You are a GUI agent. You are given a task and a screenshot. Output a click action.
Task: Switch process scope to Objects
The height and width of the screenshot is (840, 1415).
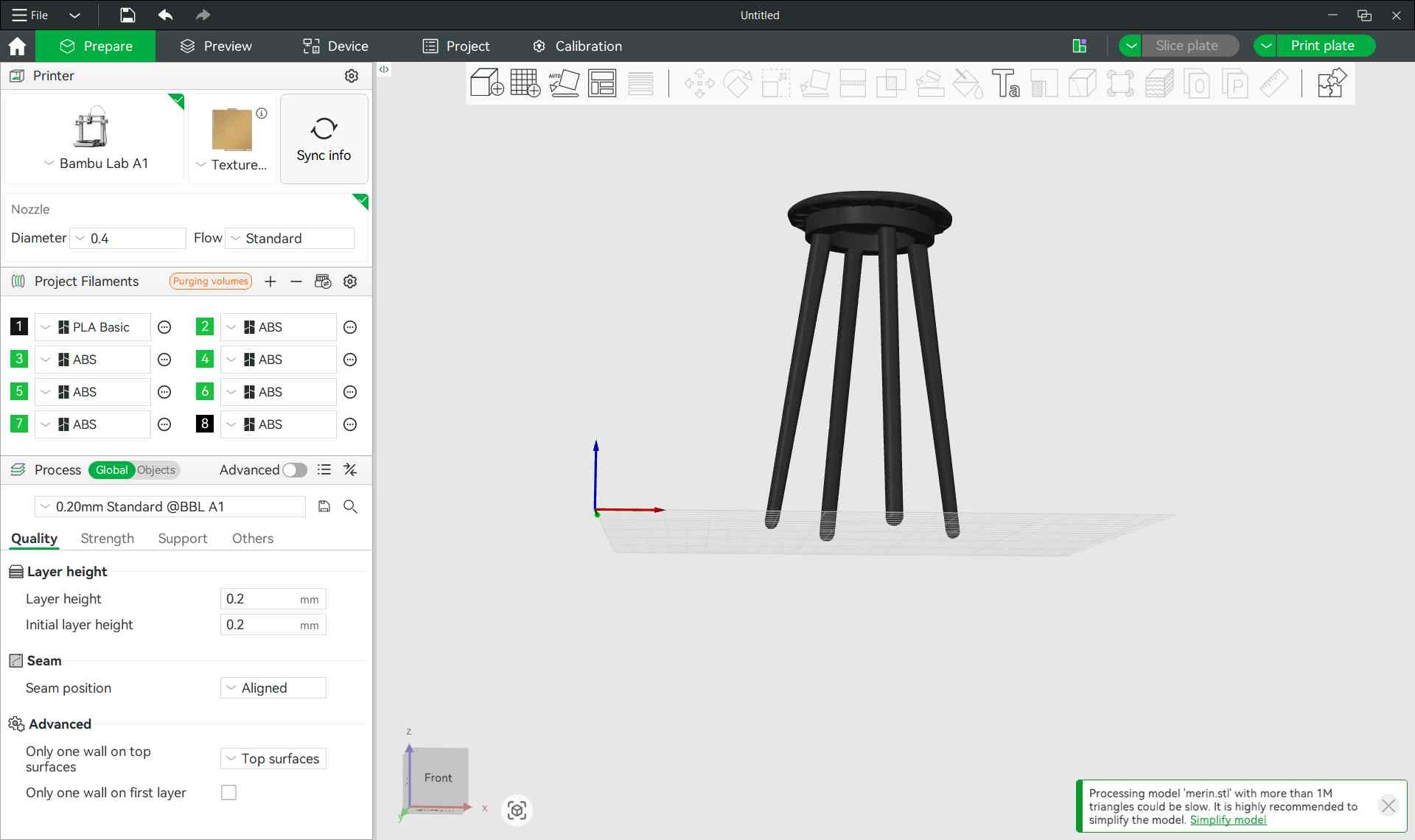click(x=156, y=470)
